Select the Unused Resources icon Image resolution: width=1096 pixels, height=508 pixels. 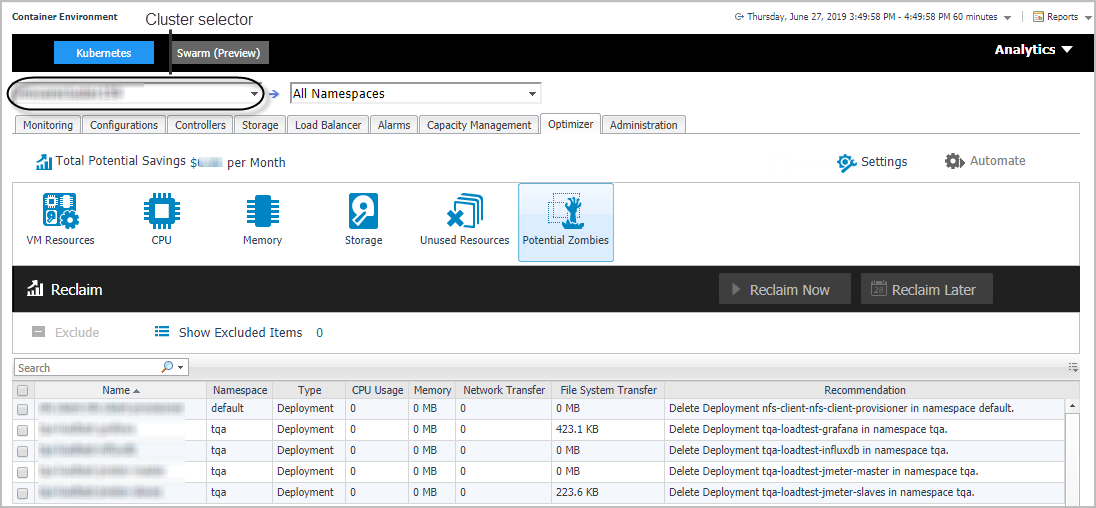(464, 212)
